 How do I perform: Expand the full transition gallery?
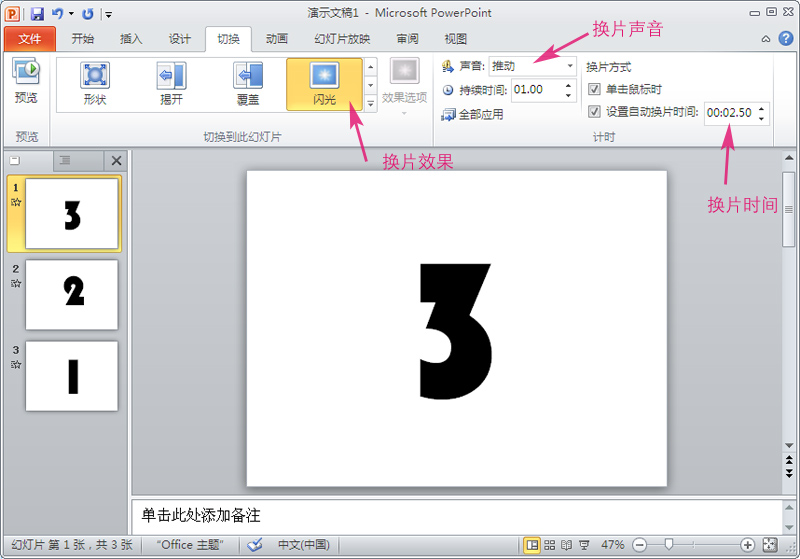(371, 104)
